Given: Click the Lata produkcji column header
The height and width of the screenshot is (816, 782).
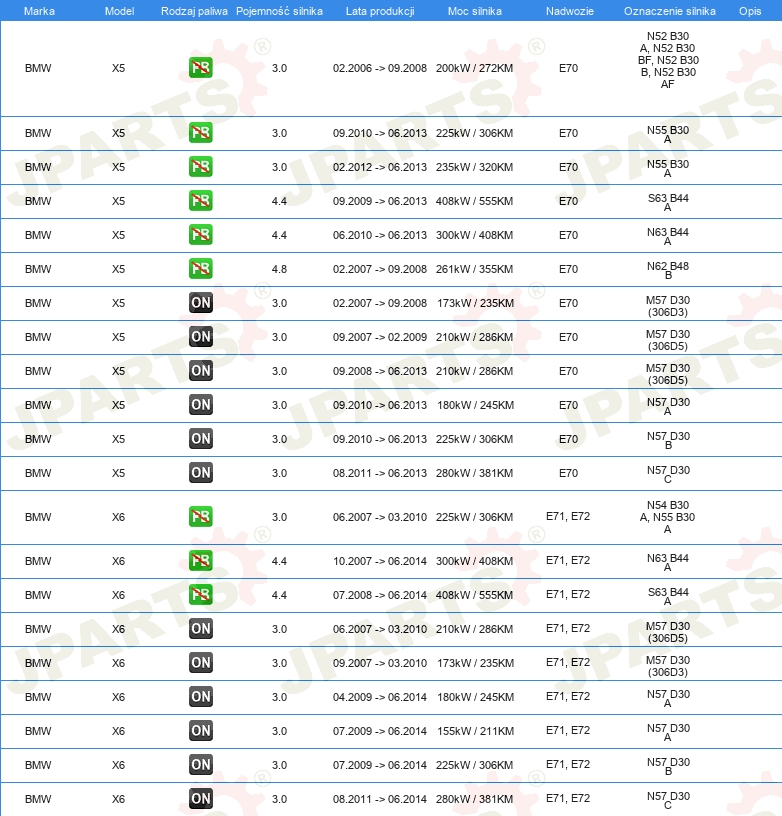Looking at the screenshot, I should (x=380, y=11).
